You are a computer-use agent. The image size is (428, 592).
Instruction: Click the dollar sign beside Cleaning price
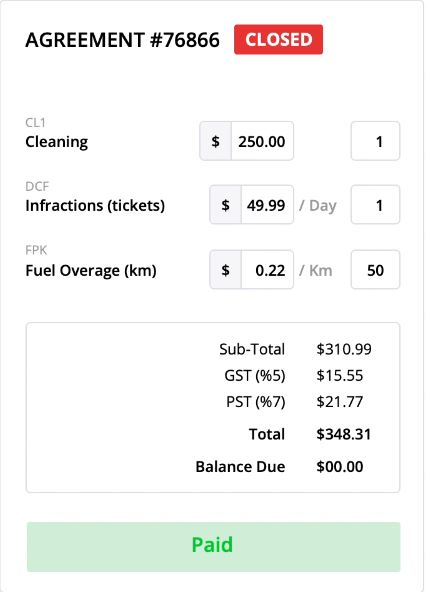click(x=216, y=141)
